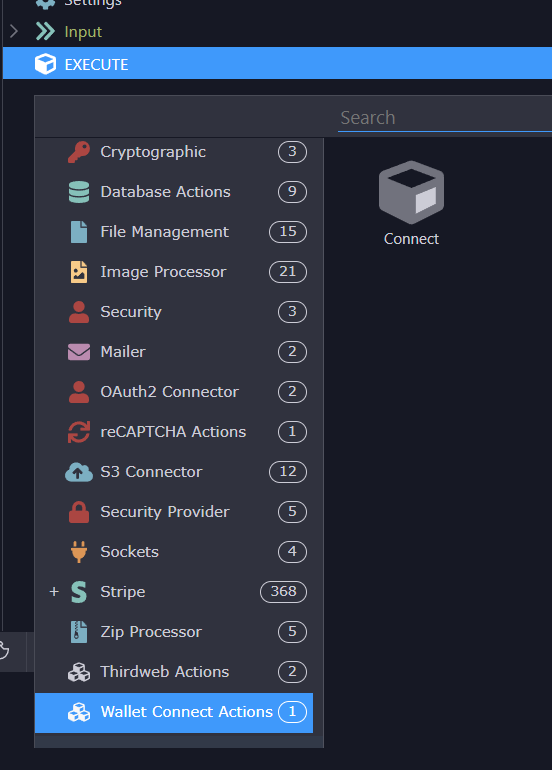Focus the Search actions field
Viewport: 552px width, 770px height.
445,118
